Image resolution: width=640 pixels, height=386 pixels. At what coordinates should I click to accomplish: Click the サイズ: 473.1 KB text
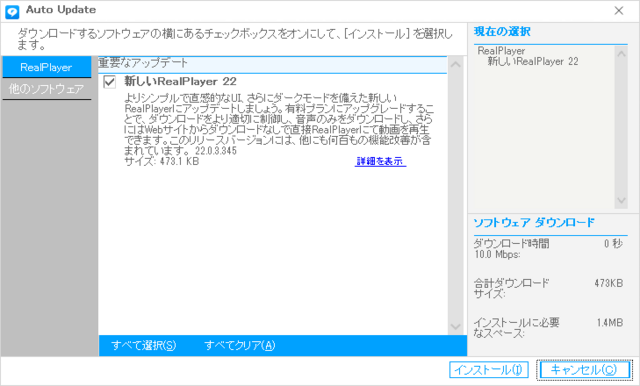pos(162,162)
